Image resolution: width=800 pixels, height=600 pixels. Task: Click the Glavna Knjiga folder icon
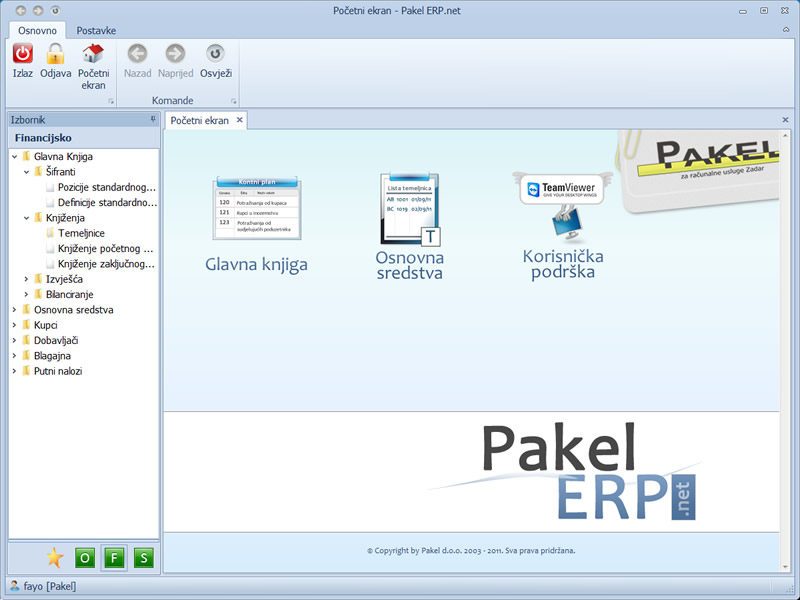[27, 156]
